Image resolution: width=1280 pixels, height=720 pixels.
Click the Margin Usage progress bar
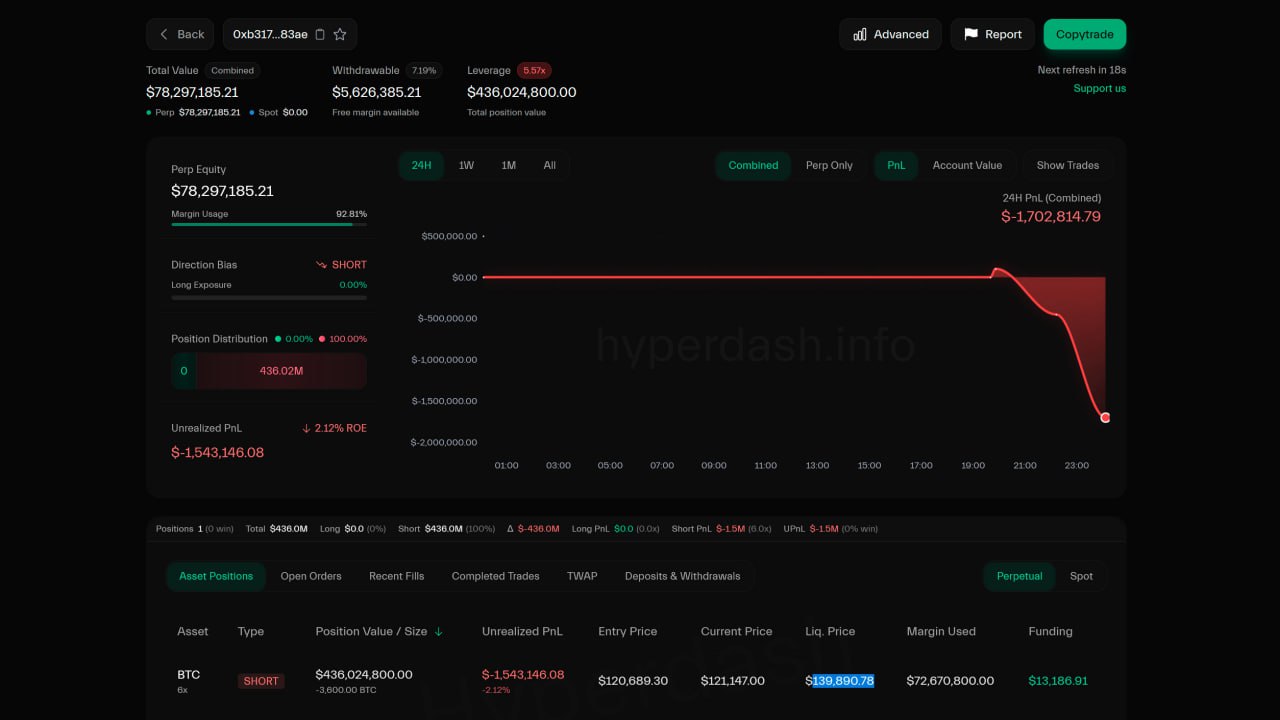[x=268, y=225]
